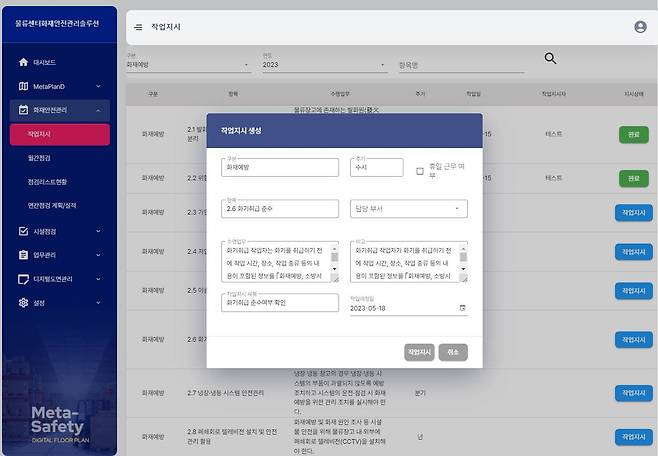This screenshot has height=456, width=658.
Task: Click the 작업예정일 date field 2023-05-18
Action: tap(409, 308)
